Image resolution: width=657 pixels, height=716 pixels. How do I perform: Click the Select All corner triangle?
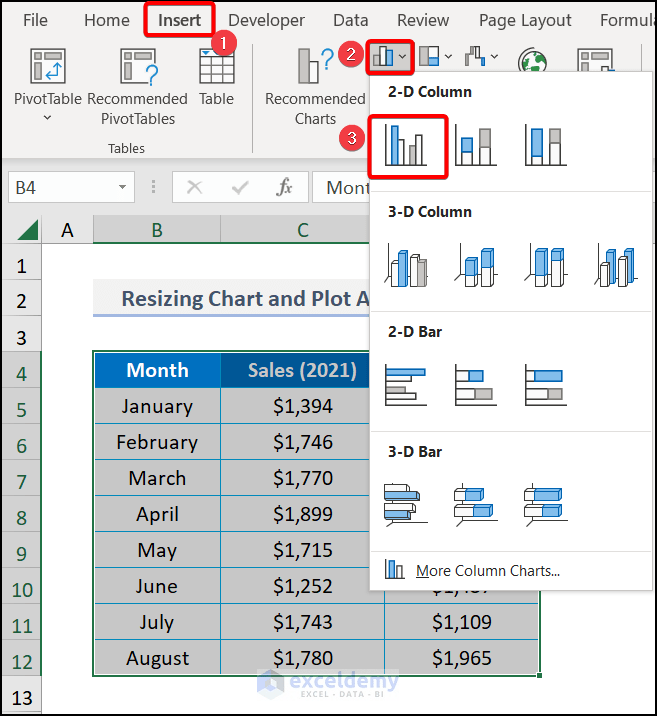[x=27, y=229]
